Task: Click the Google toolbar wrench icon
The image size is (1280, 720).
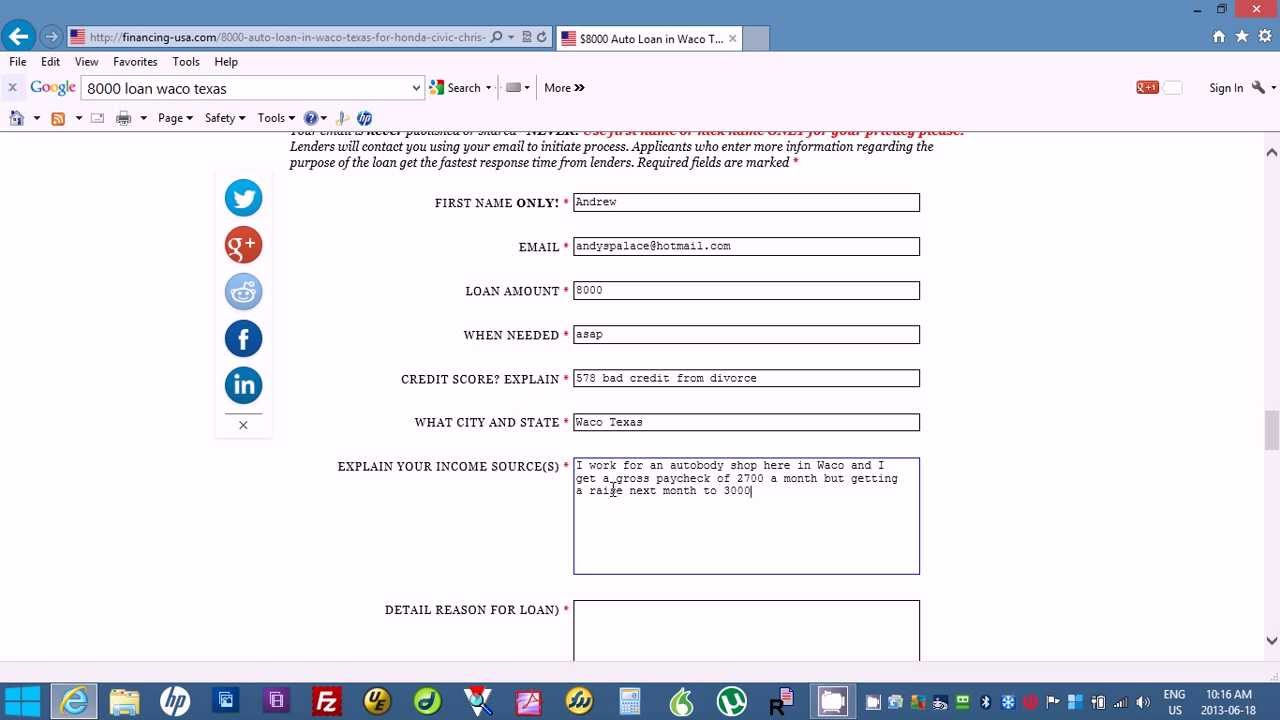Action: pos(1258,88)
